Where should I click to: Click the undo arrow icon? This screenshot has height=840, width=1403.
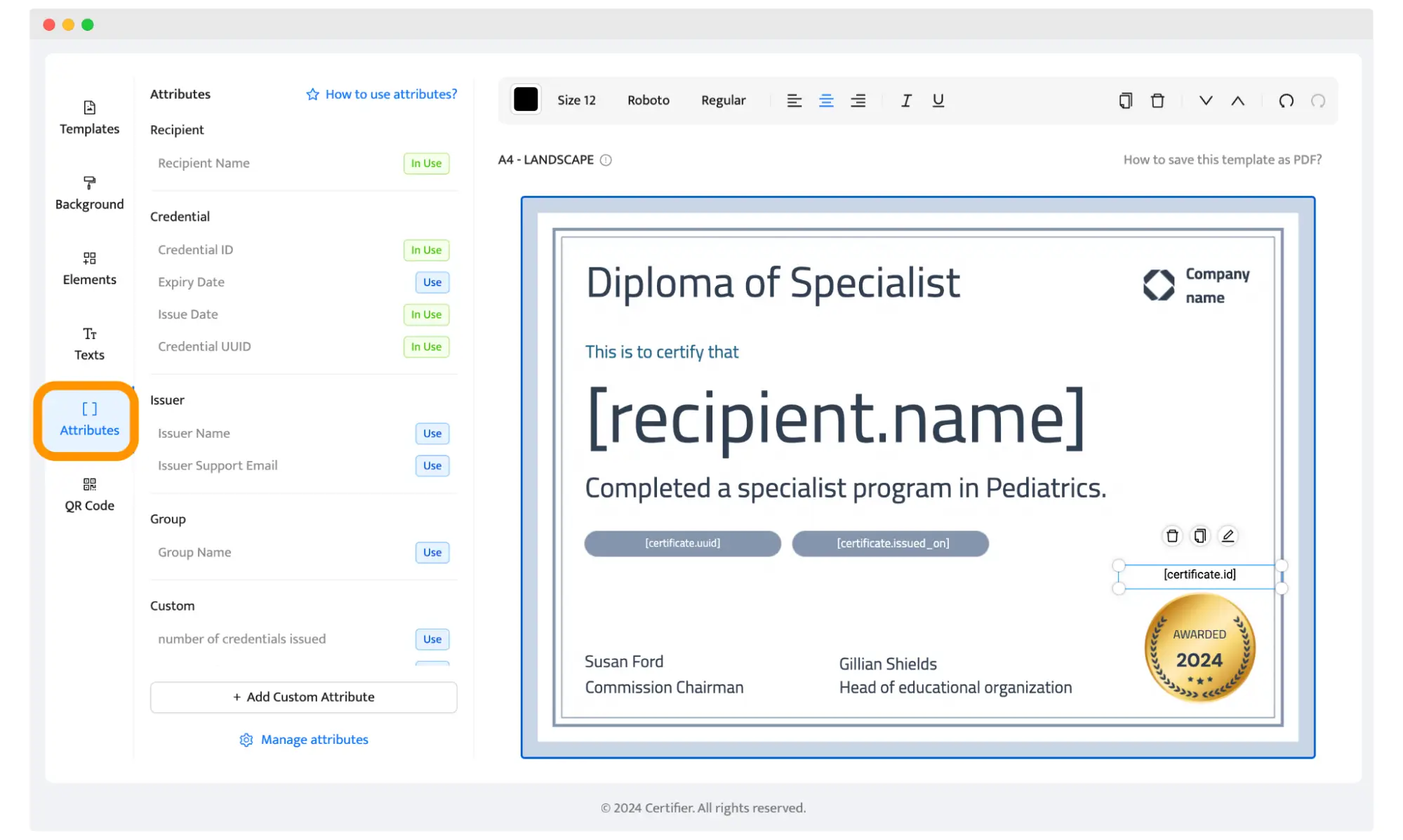click(x=1286, y=100)
